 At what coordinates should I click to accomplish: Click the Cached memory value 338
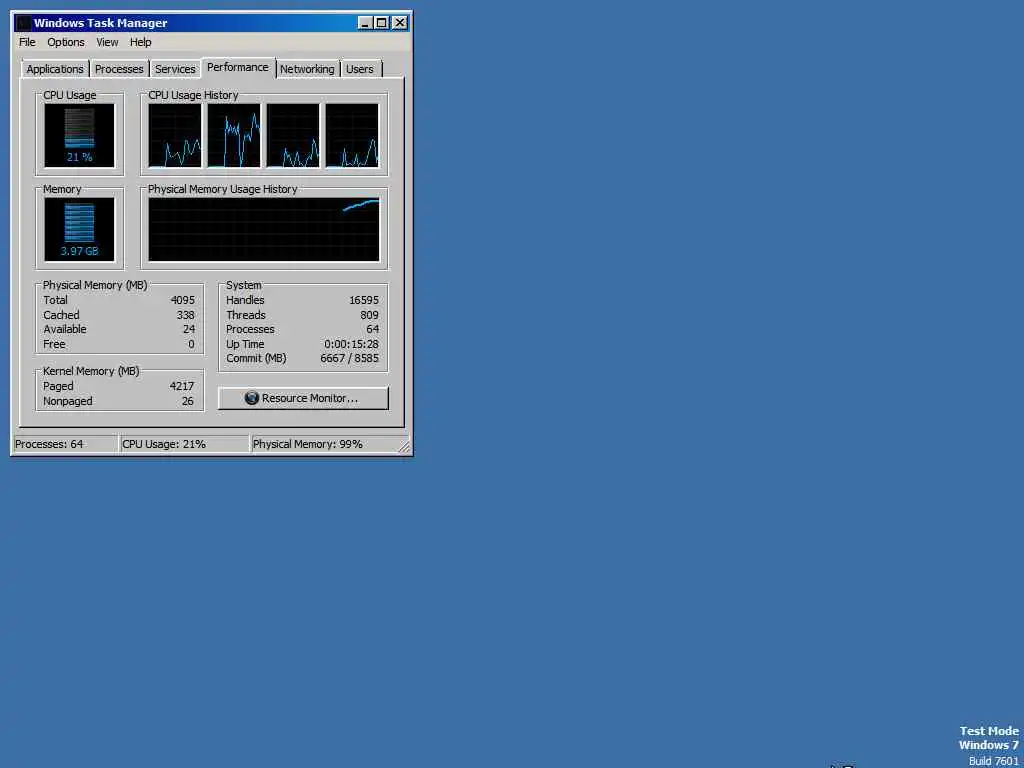[185, 315]
